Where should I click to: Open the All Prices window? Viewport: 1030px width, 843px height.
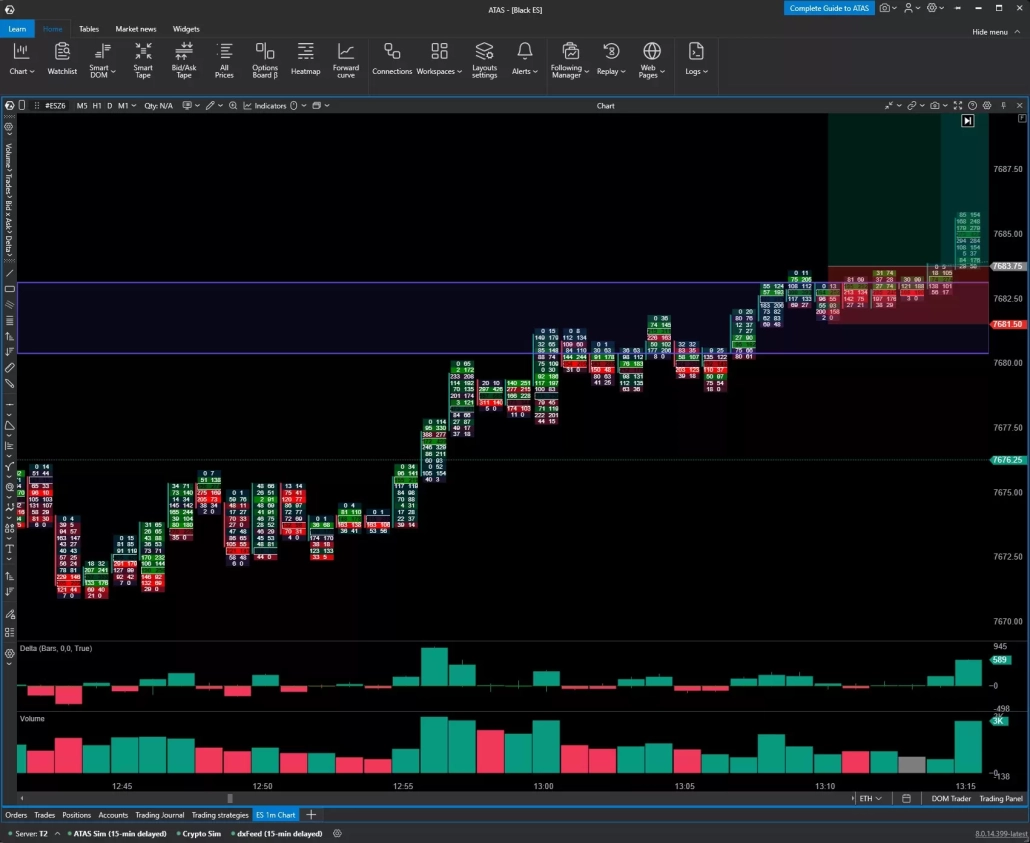[x=224, y=60]
